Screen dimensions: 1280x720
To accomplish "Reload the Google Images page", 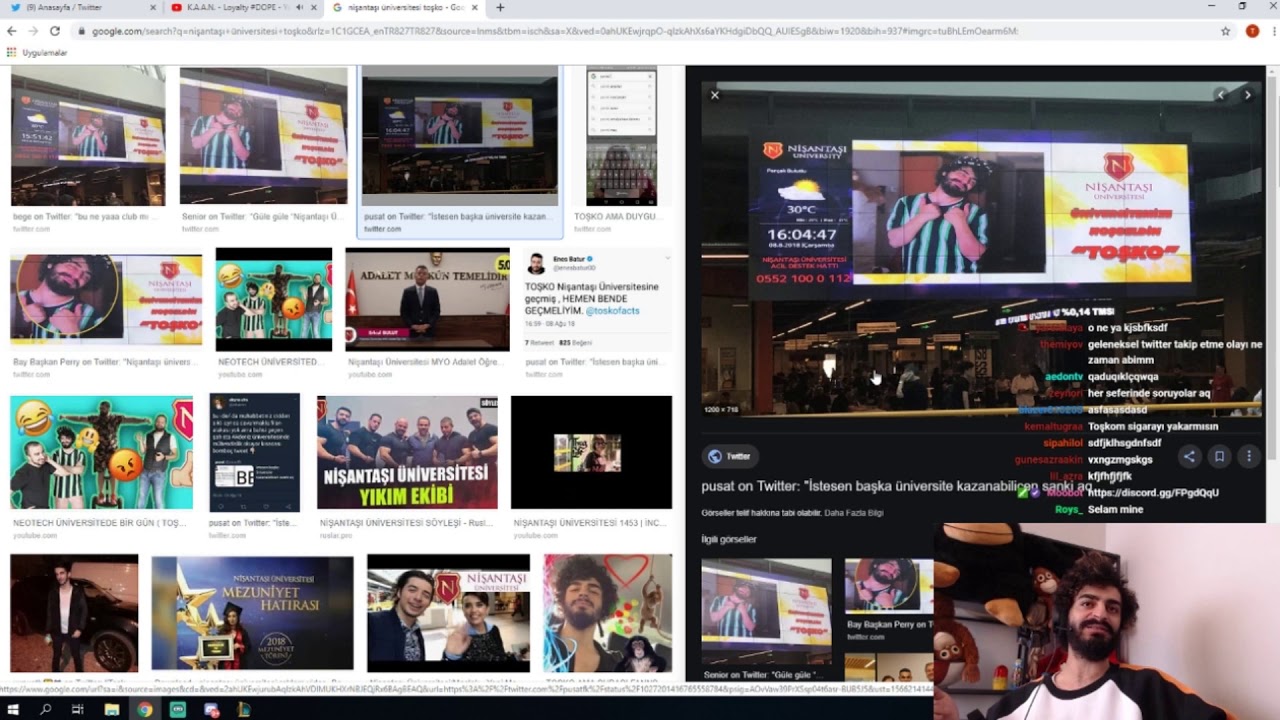I will 55,31.
